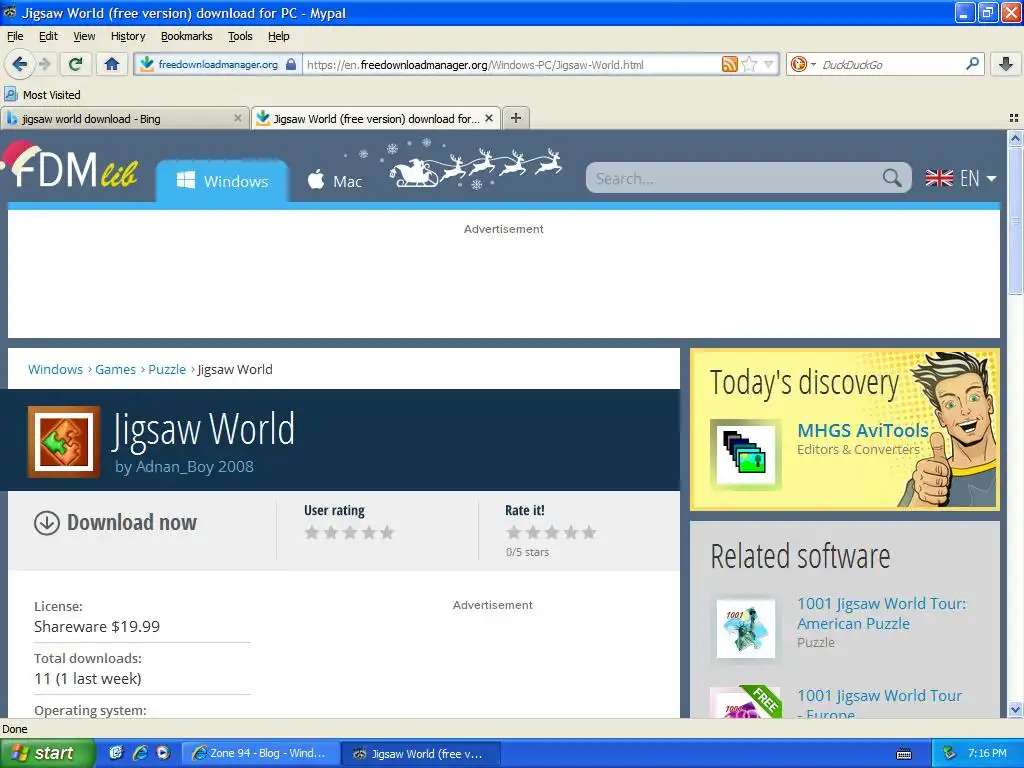The width and height of the screenshot is (1024, 768).
Task: Open the Games breadcrumb link
Action: pyautogui.click(x=116, y=370)
